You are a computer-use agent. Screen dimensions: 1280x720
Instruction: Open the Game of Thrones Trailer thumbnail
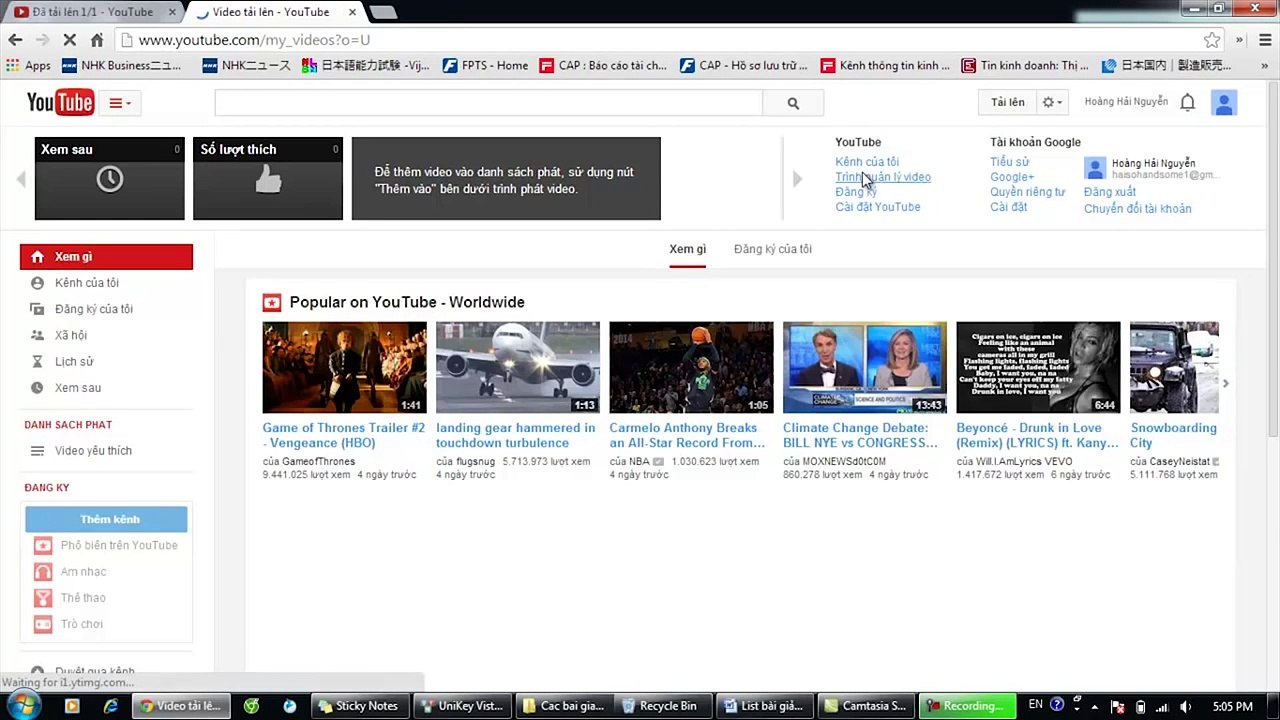pos(344,367)
